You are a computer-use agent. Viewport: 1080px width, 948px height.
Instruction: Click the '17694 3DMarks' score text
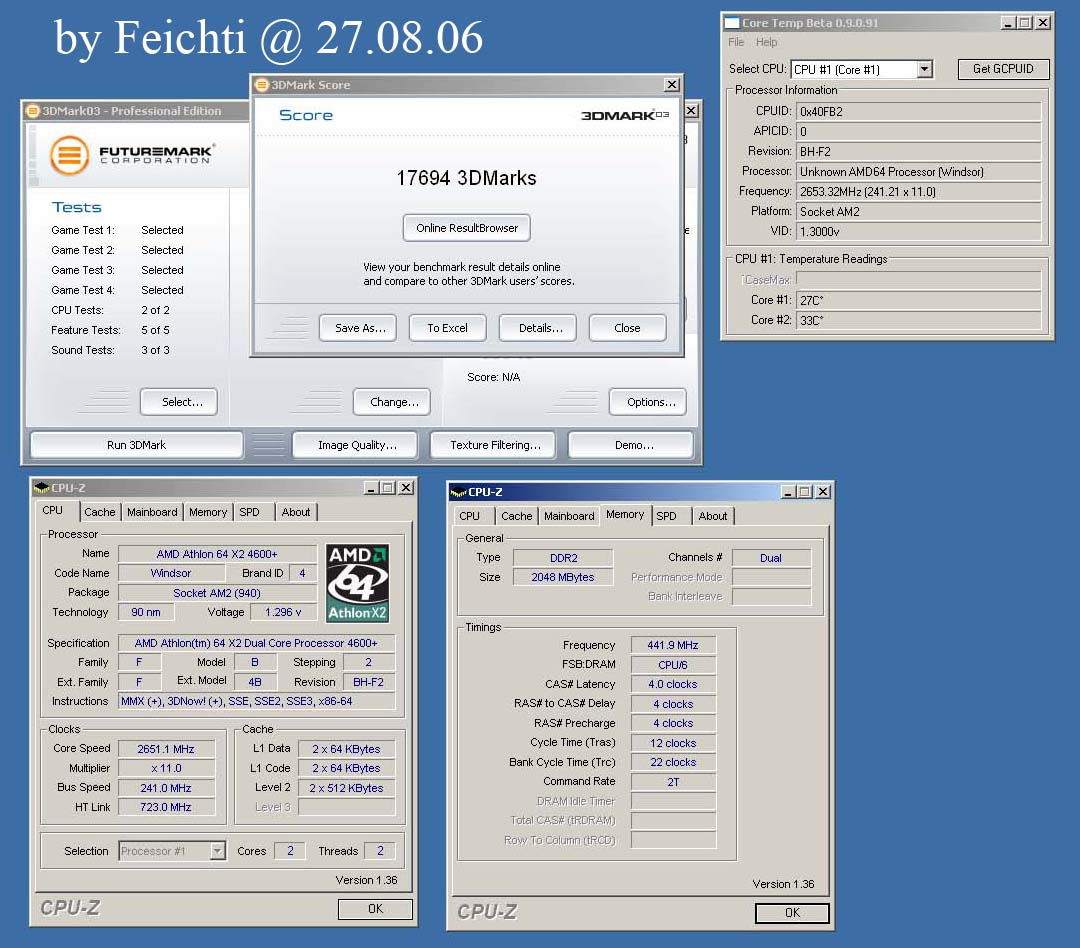pos(466,178)
